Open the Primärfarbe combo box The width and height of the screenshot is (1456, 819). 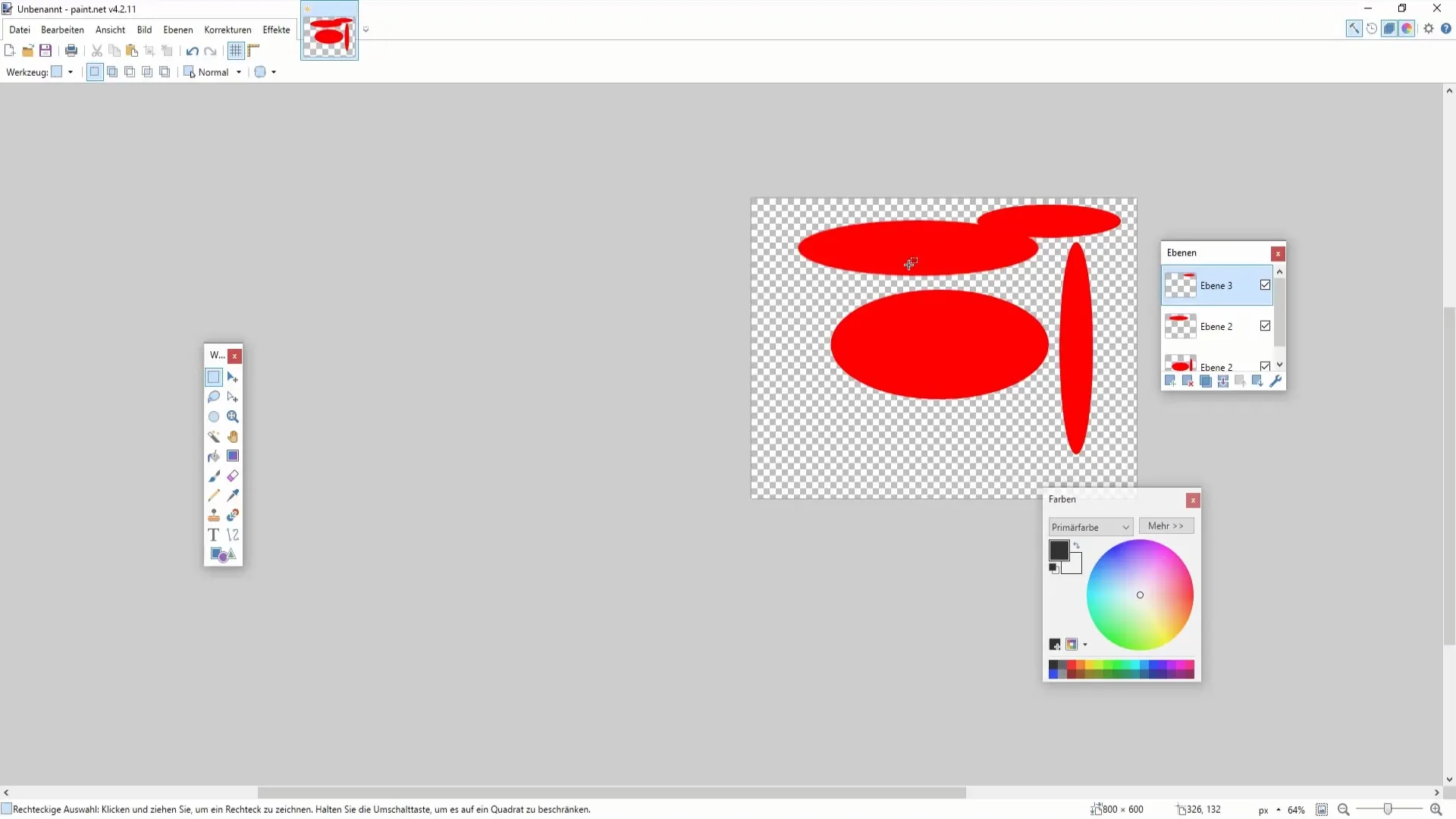pyautogui.click(x=1090, y=527)
